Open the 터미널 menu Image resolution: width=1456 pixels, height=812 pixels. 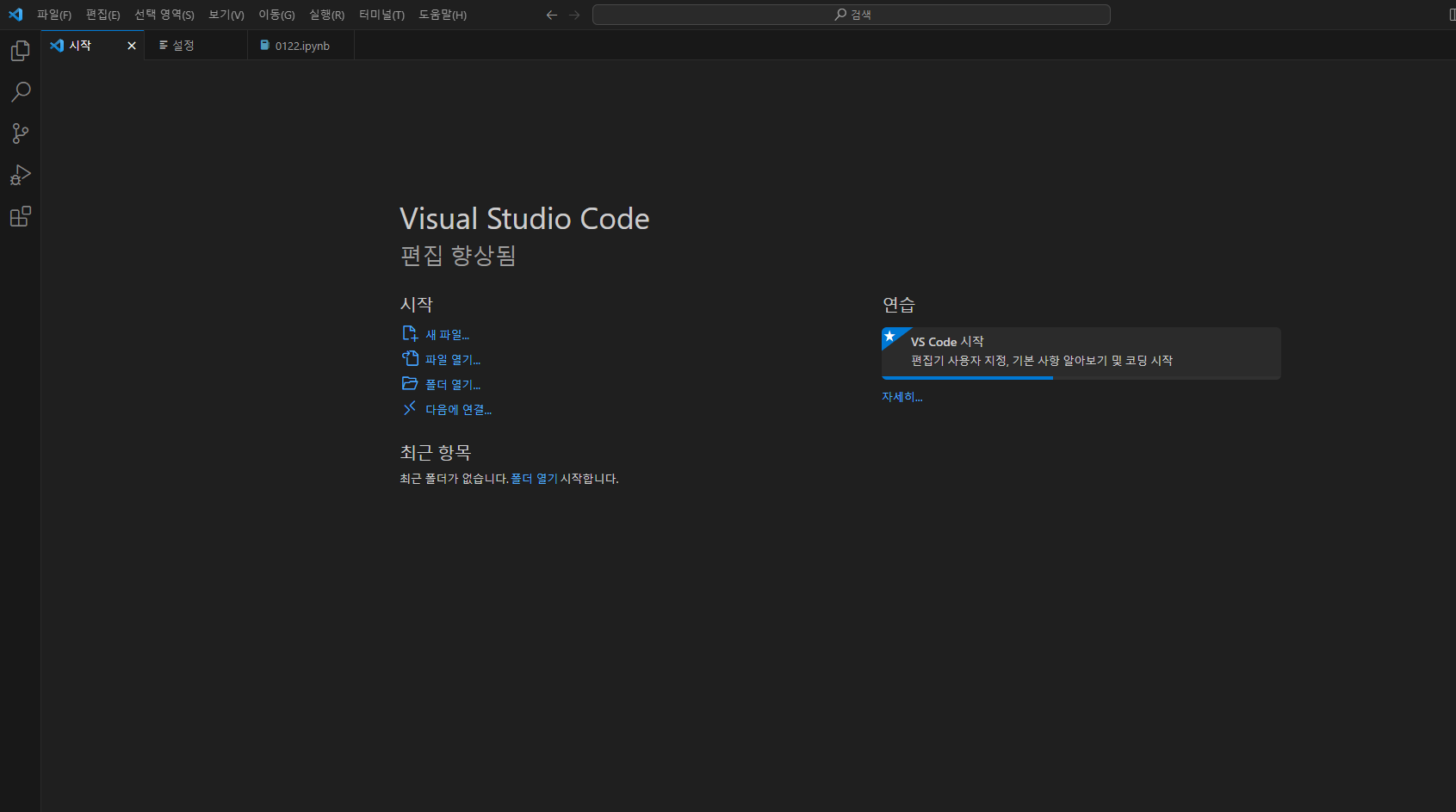381,15
